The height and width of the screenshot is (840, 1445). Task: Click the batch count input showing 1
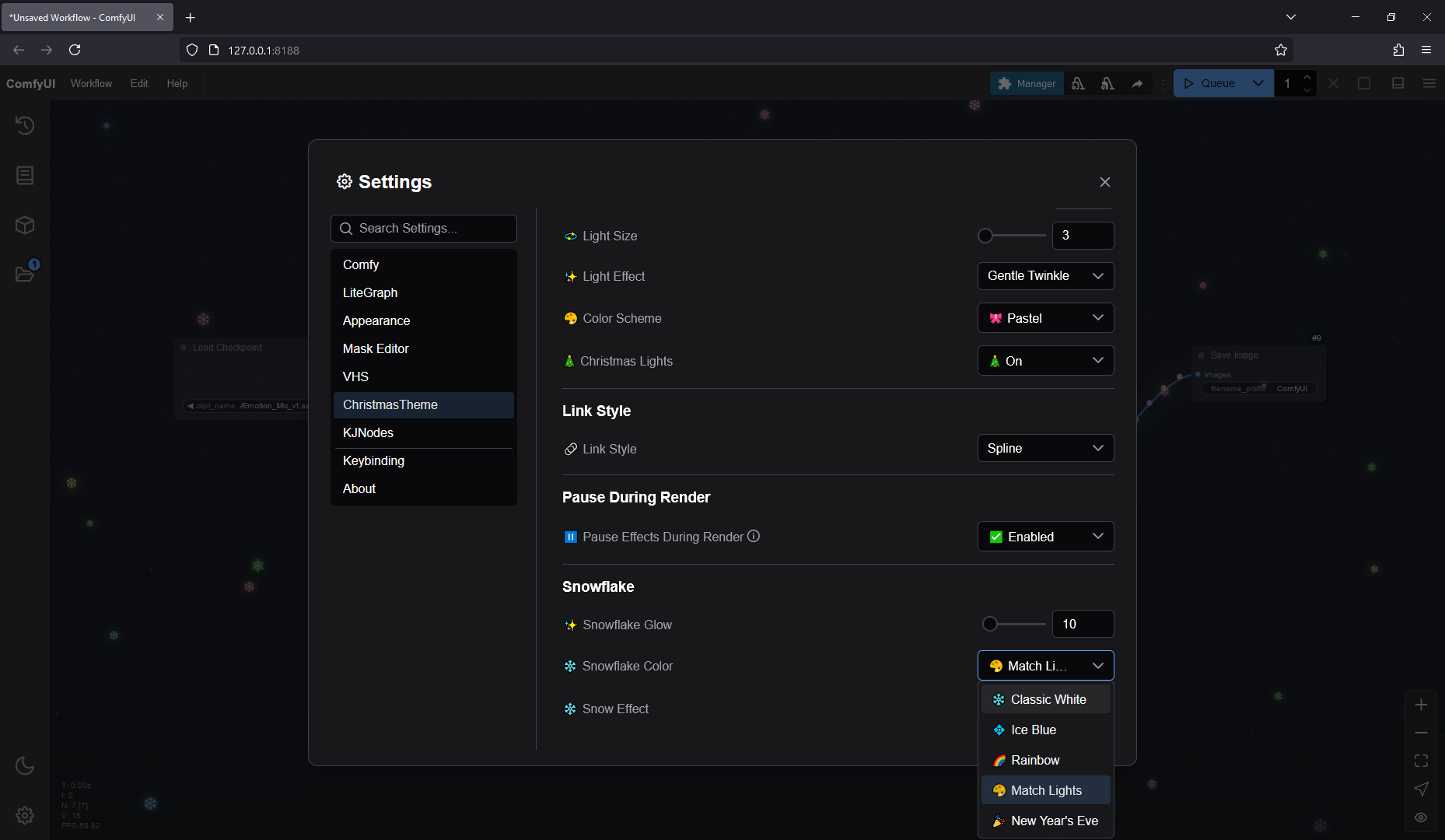tap(1288, 83)
